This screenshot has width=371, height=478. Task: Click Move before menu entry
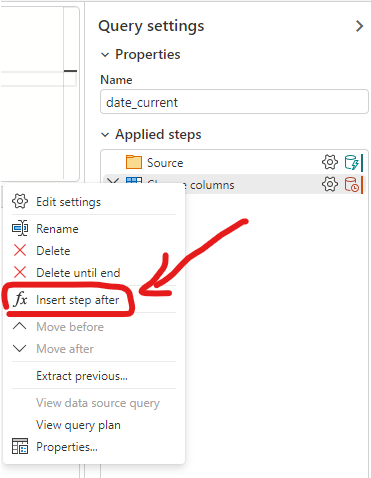pos(94,327)
